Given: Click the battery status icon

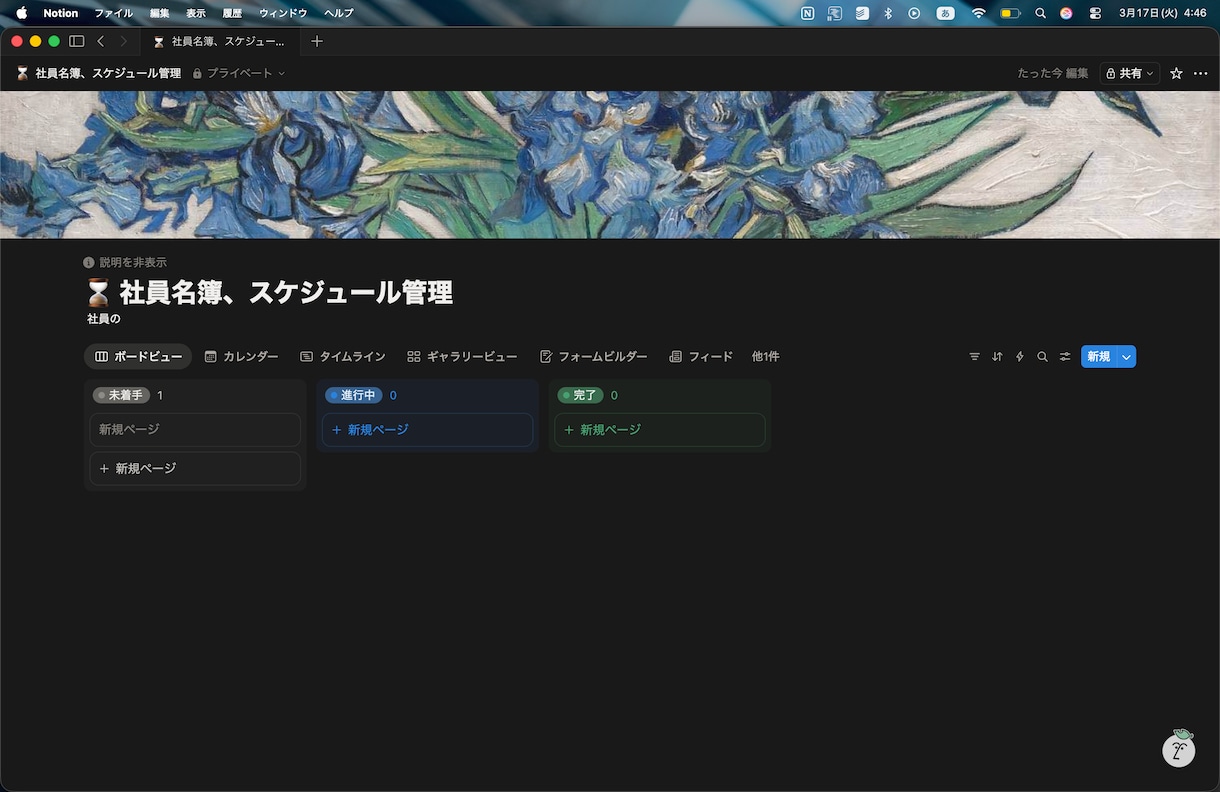Looking at the screenshot, I should point(1010,13).
